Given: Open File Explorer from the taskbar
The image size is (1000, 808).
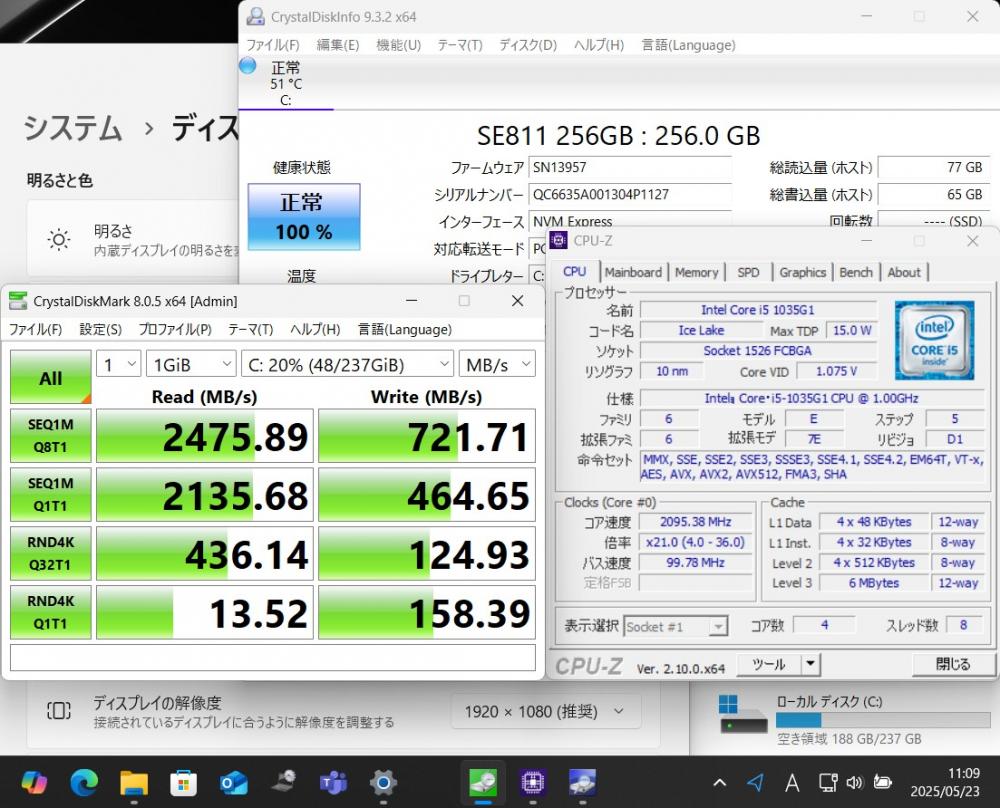Looking at the screenshot, I should 133,782.
